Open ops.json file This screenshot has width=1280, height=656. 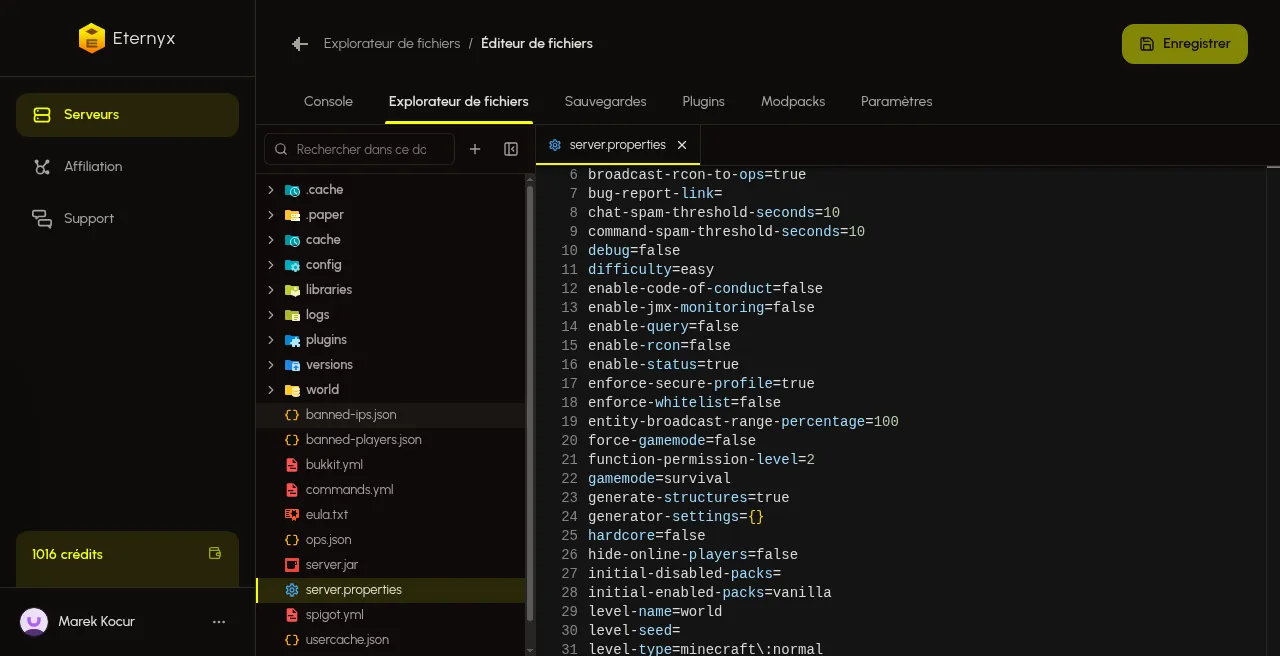click(391, 540)
